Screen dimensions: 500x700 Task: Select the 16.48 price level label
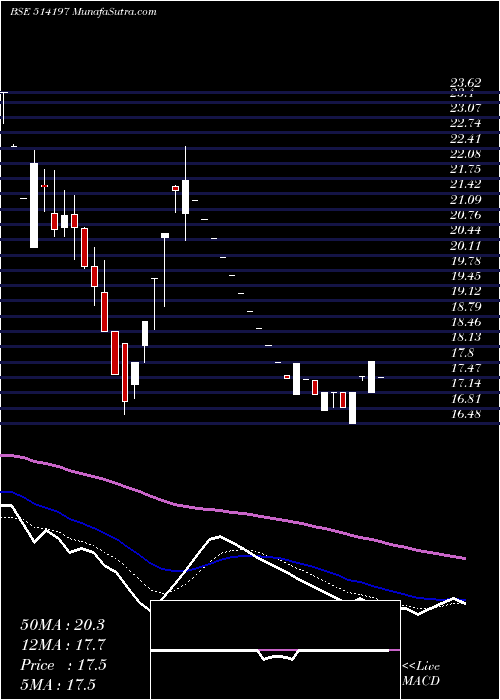466,414
